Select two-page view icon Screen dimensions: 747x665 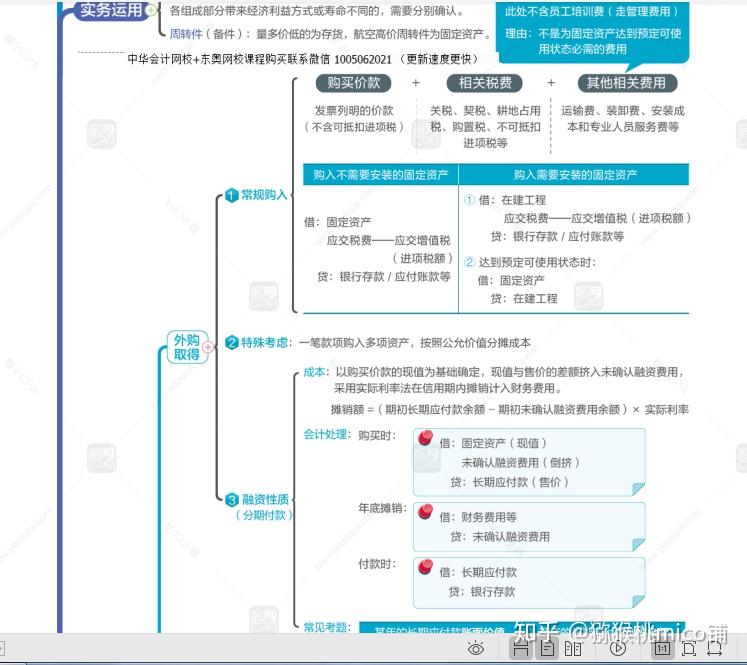[573, 648]
